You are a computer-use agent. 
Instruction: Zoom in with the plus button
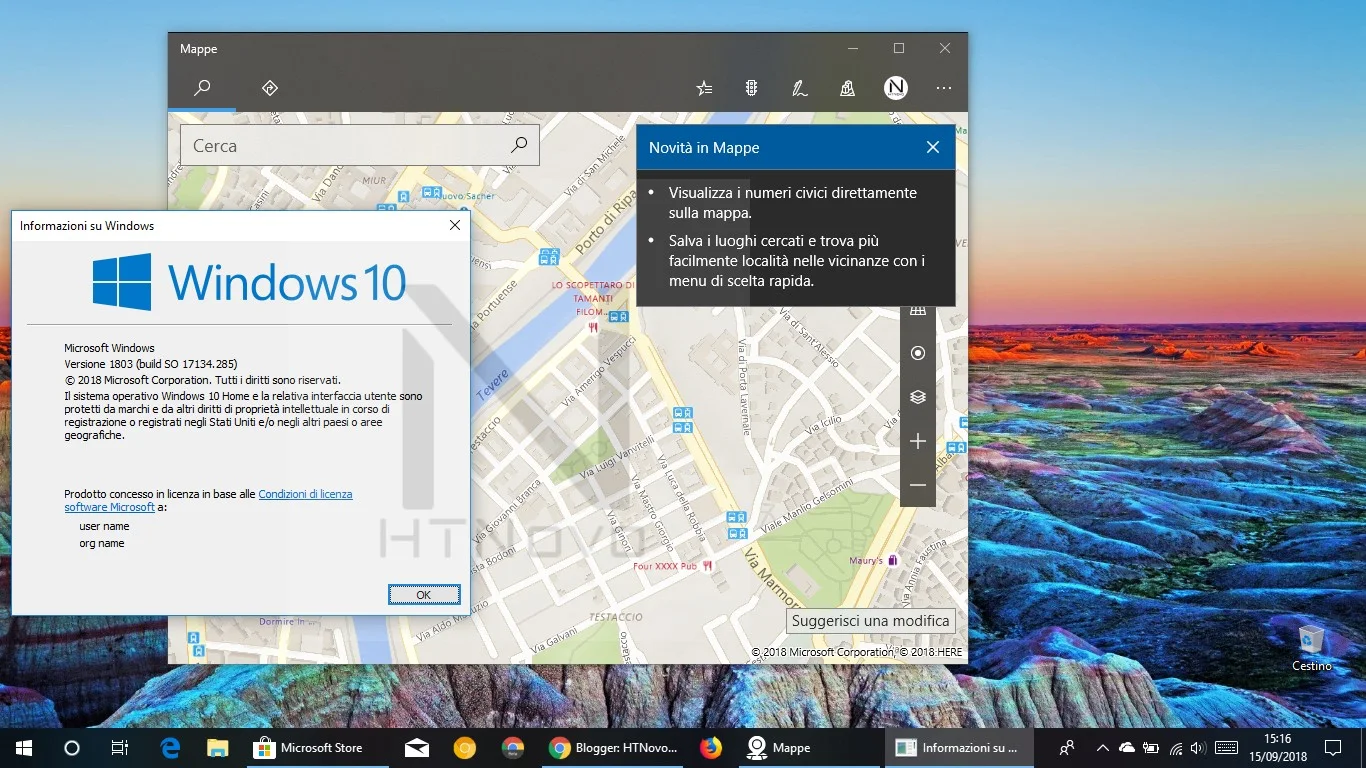[x=918, y=441]
